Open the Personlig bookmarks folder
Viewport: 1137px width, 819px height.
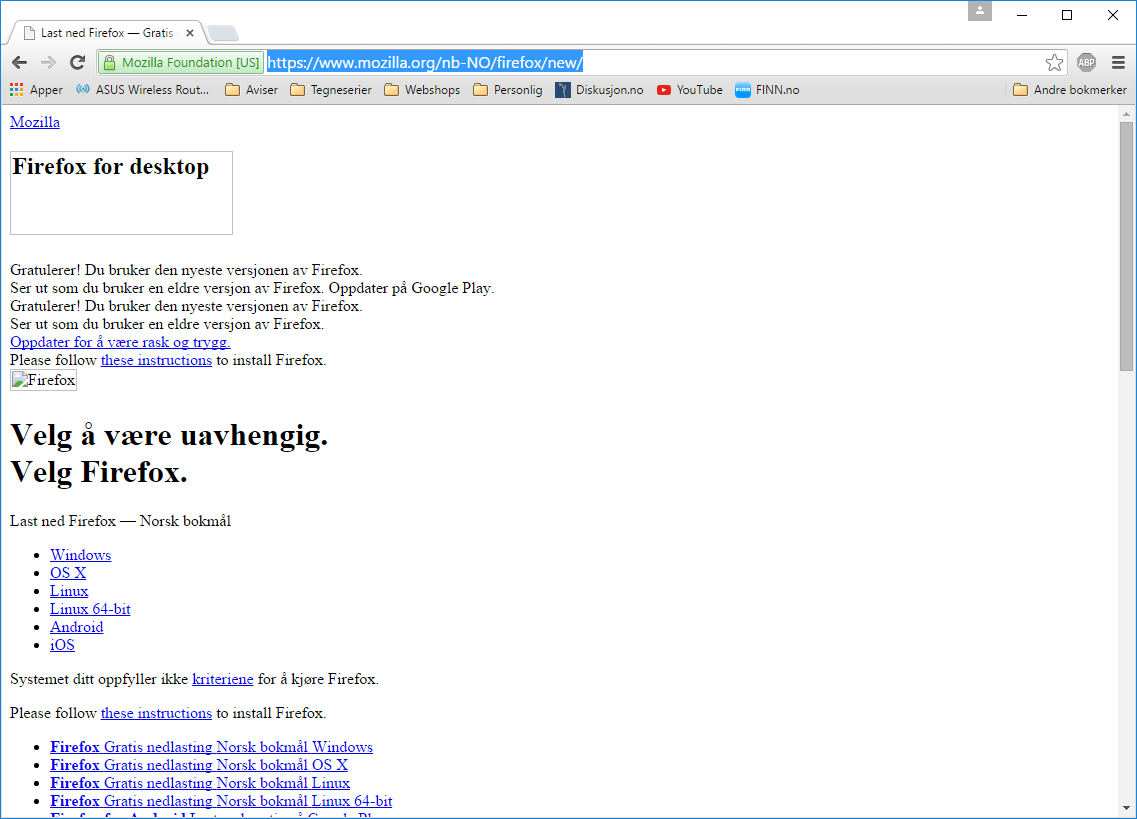(x=508, y=90)
